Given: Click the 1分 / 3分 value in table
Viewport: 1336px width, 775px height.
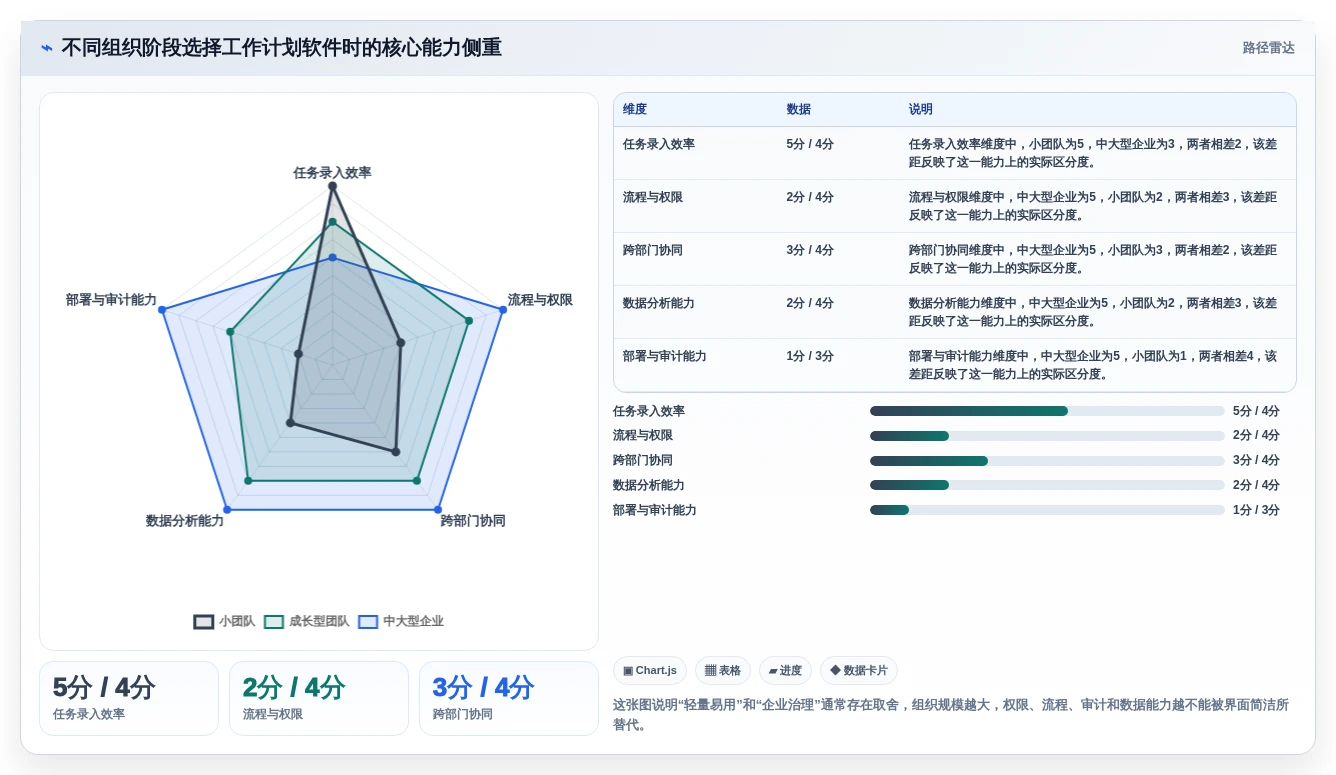Looking at the screenshot, I should [x=810, y=356].
